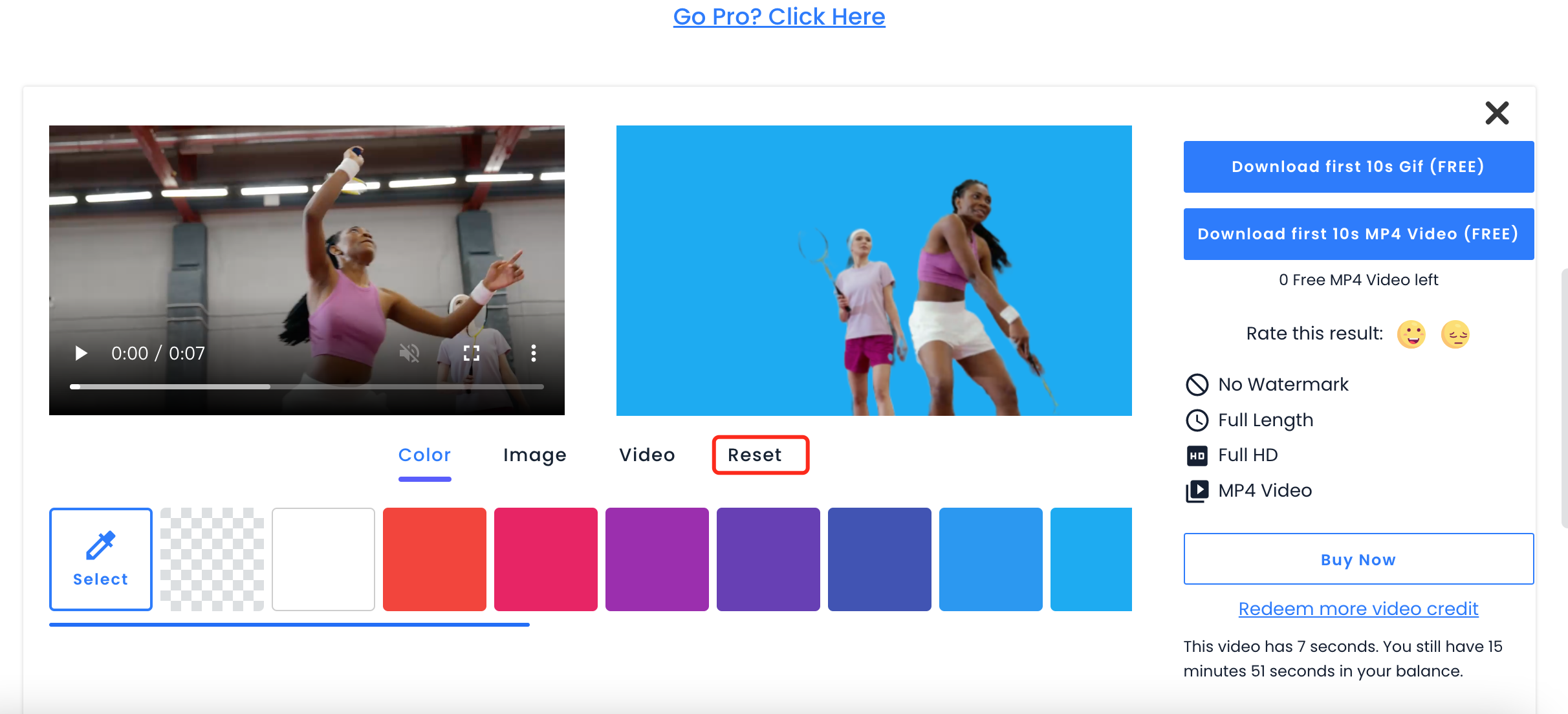Open video more options menu
1568x714 pixels.
[x=534, y=353]
